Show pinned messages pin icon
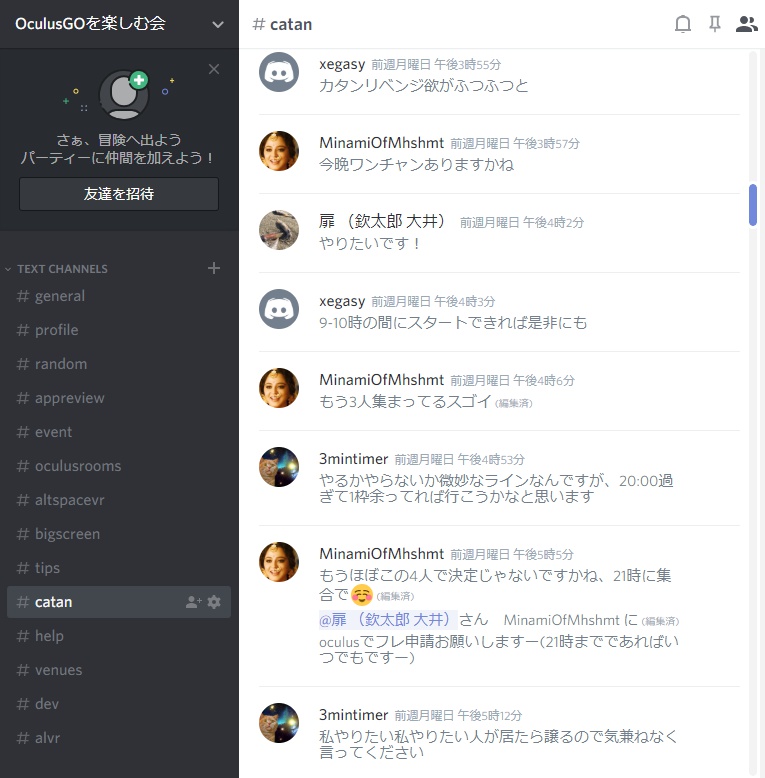This screenshot has height=778, width=765. click(714, 24)
